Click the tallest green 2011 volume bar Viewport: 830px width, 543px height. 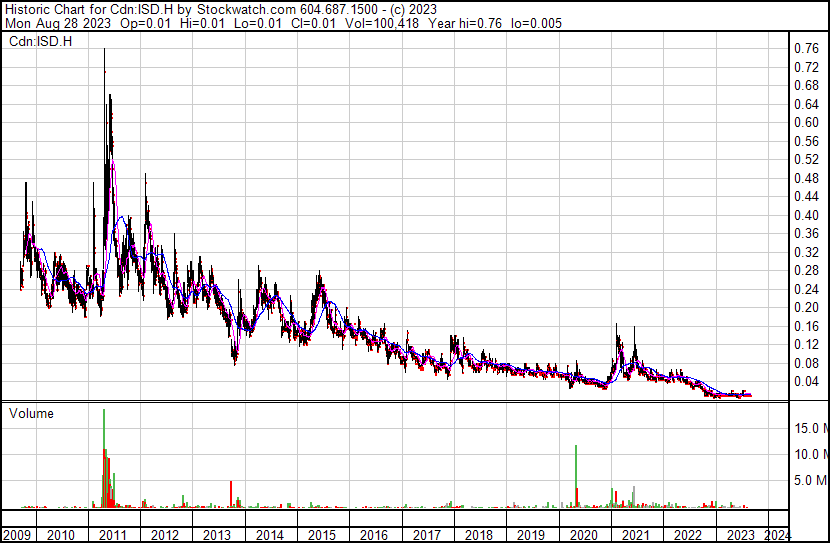104,458
